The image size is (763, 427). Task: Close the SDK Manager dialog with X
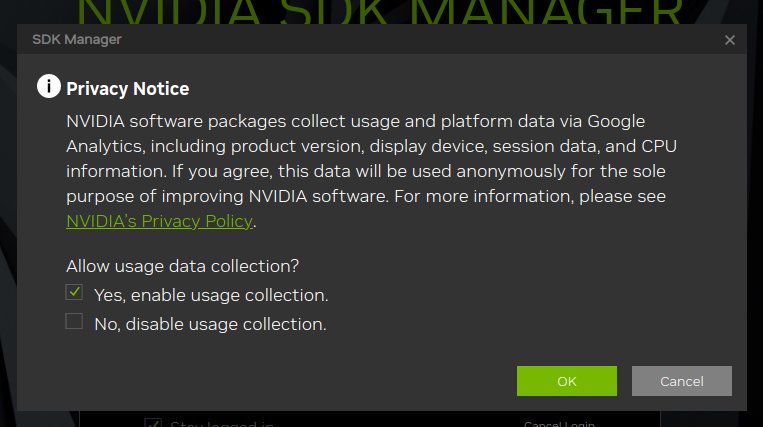point(729,40)
